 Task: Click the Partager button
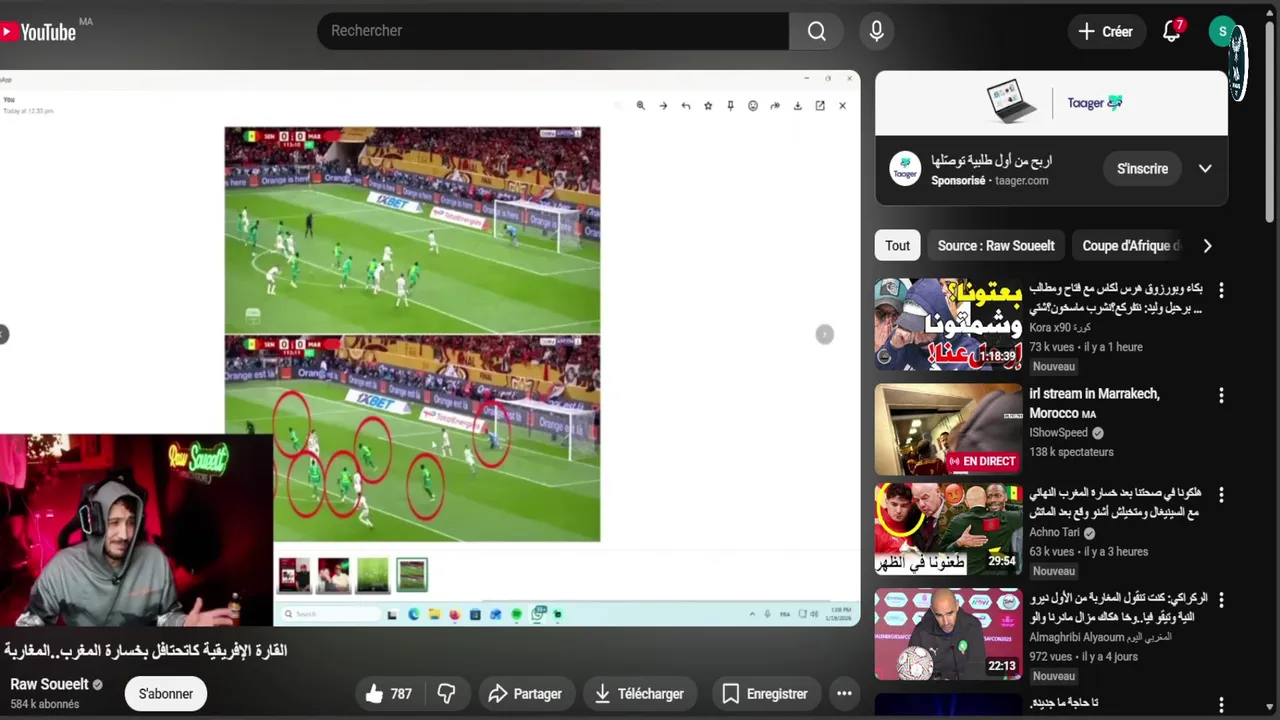coord(524,694)
